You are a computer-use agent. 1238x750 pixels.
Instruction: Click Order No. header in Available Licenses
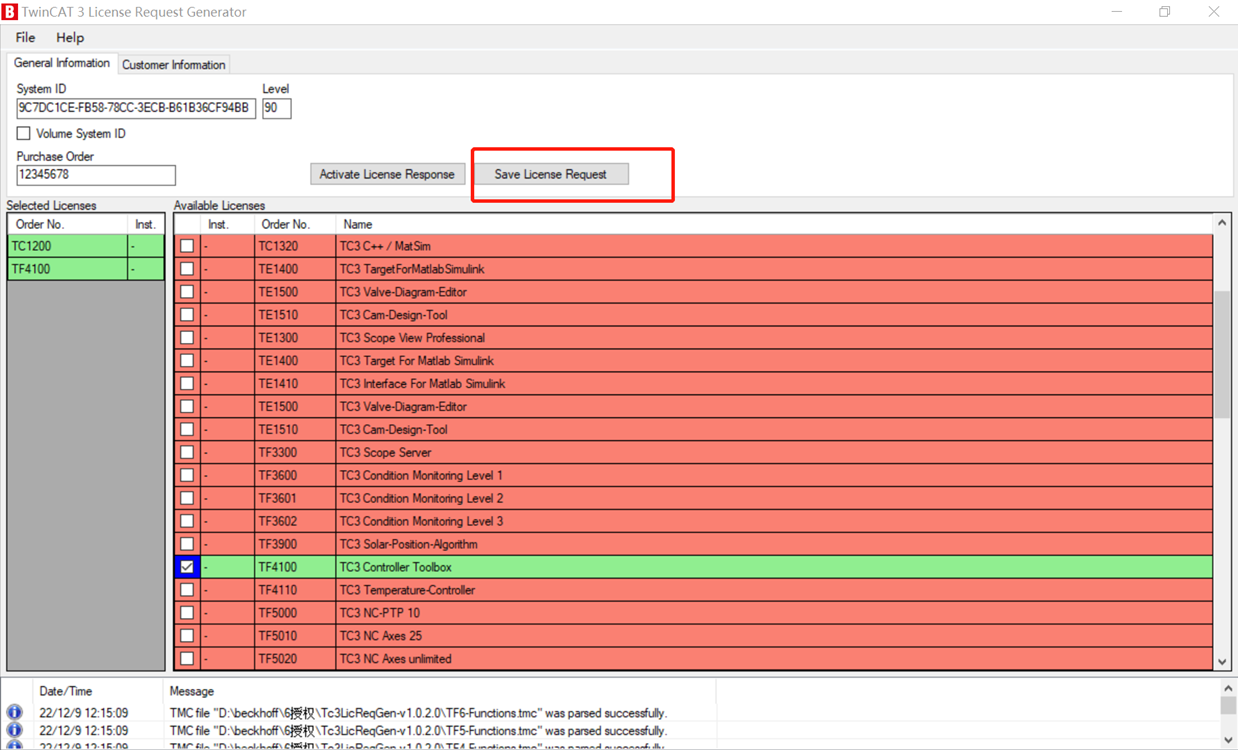[x=295, y=224]
